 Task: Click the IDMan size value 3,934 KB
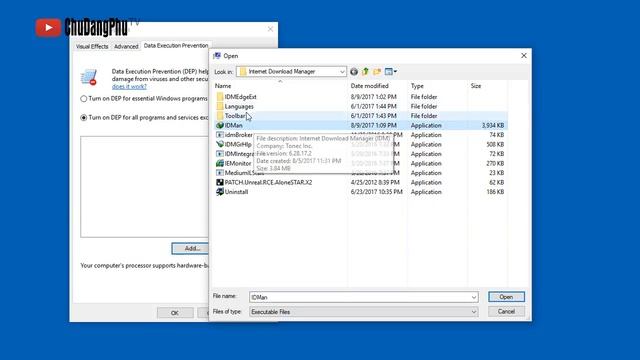(x=493, y=125)
